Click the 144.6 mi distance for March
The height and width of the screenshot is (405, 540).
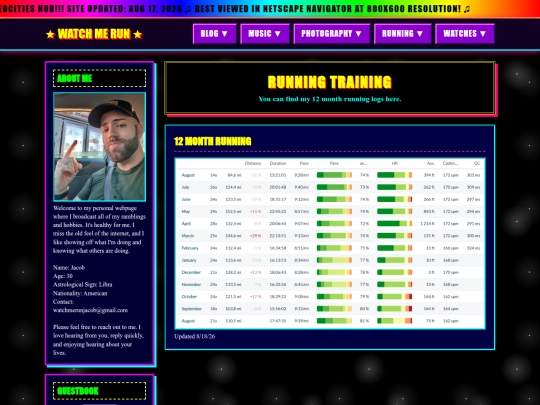point(233,236)
